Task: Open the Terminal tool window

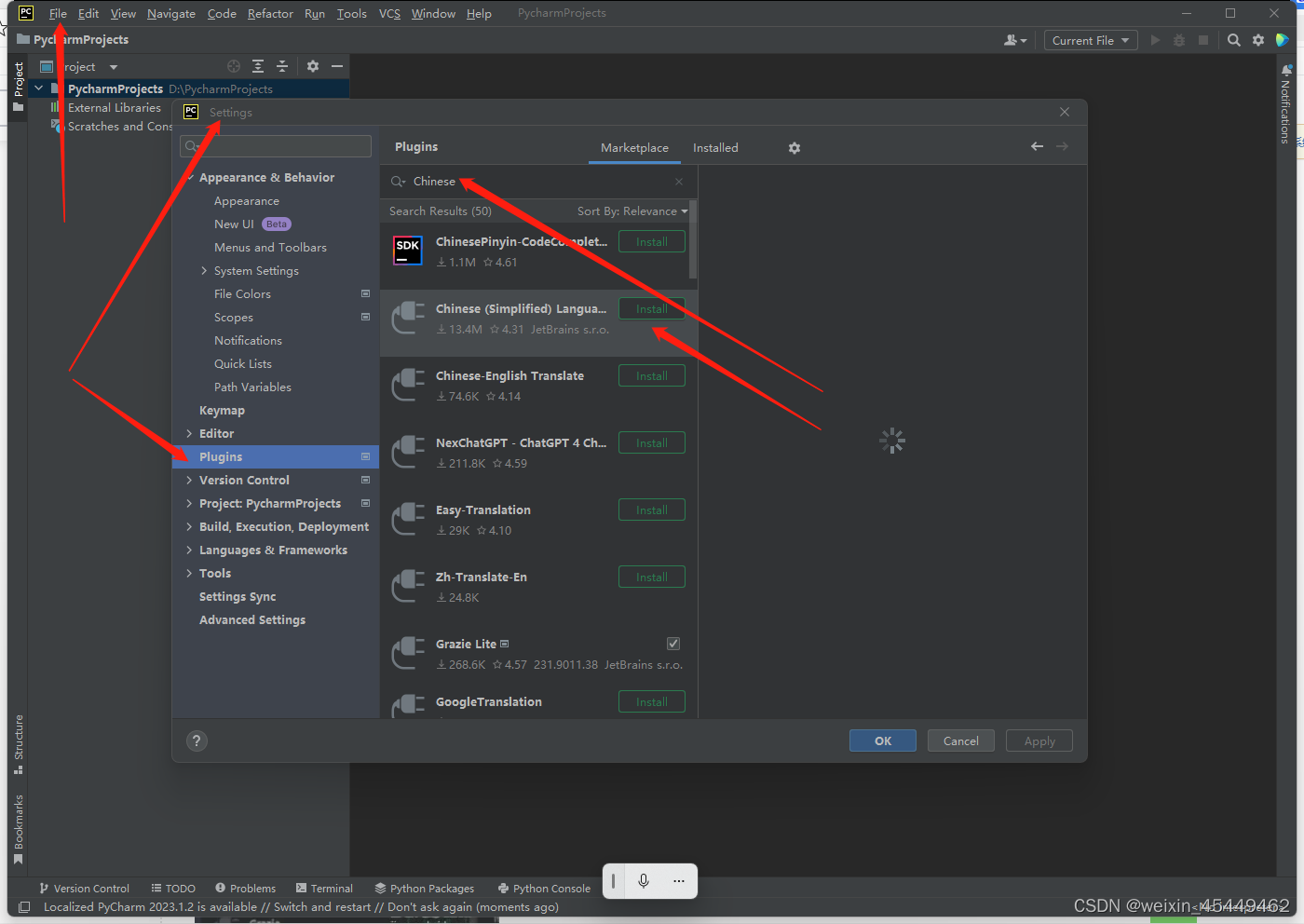Action: [324, 889]
